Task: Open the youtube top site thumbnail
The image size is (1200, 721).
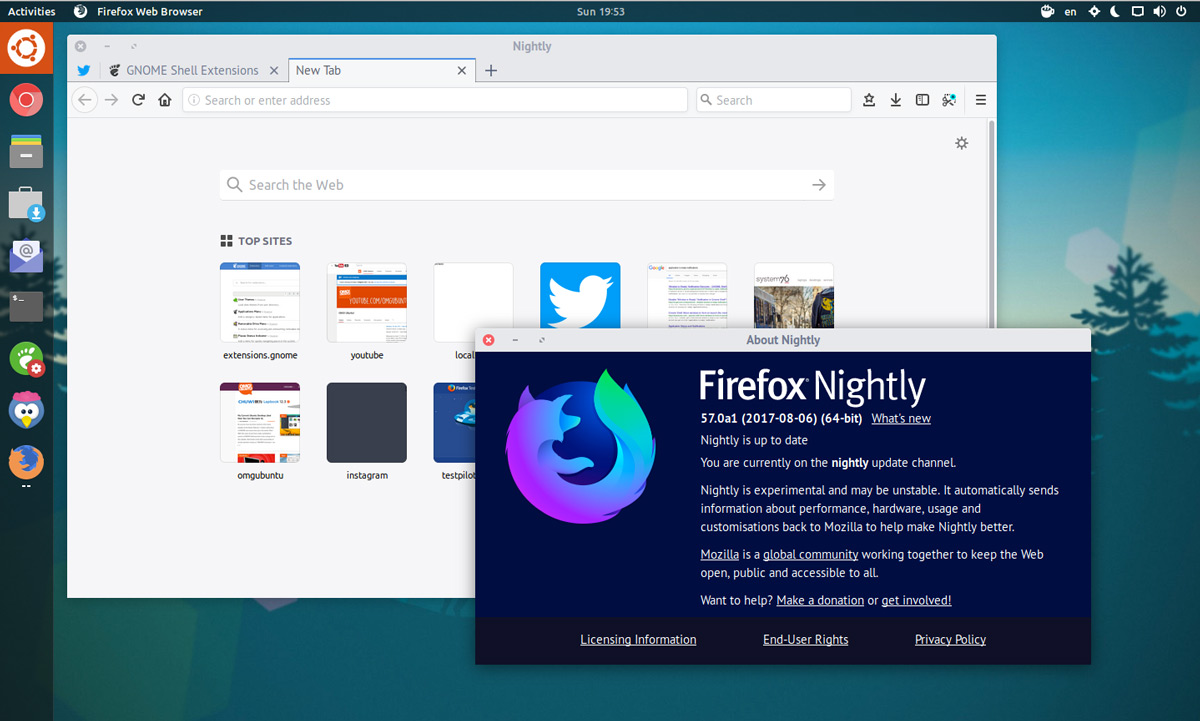Action: click(x=367, y=302)
